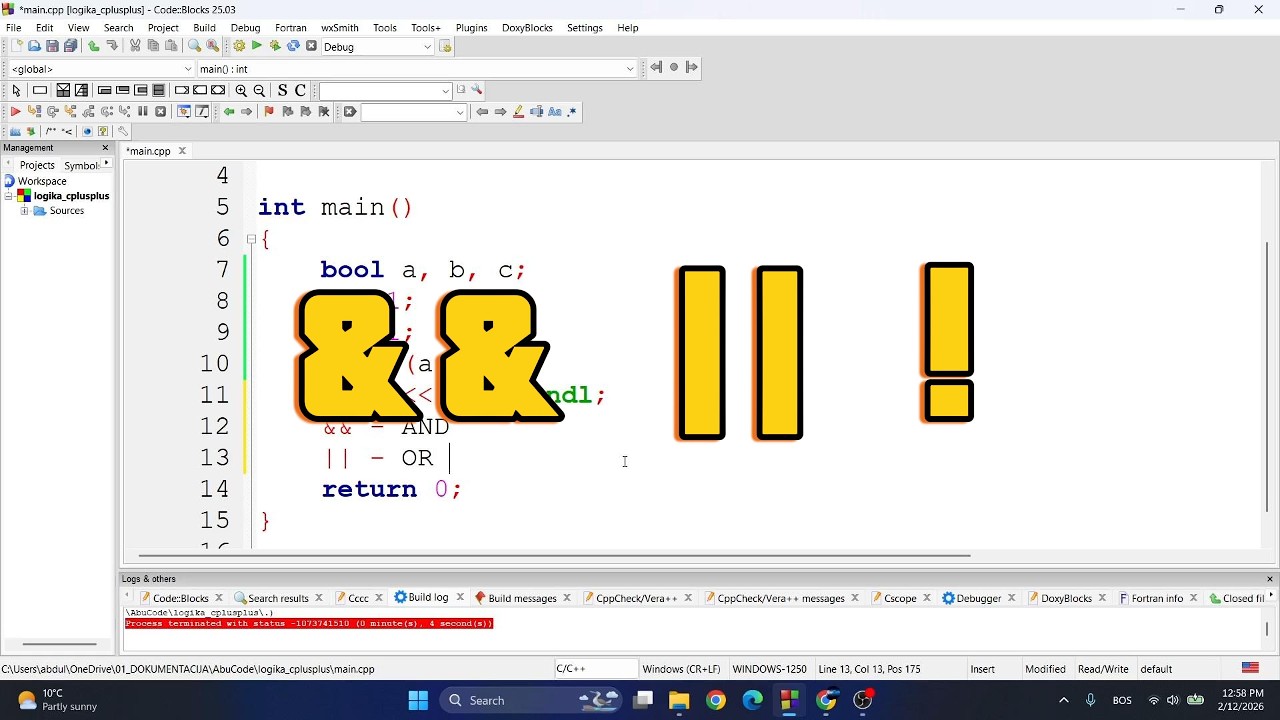
Task: Build the project with the gear icon
Action: point(239,46)
